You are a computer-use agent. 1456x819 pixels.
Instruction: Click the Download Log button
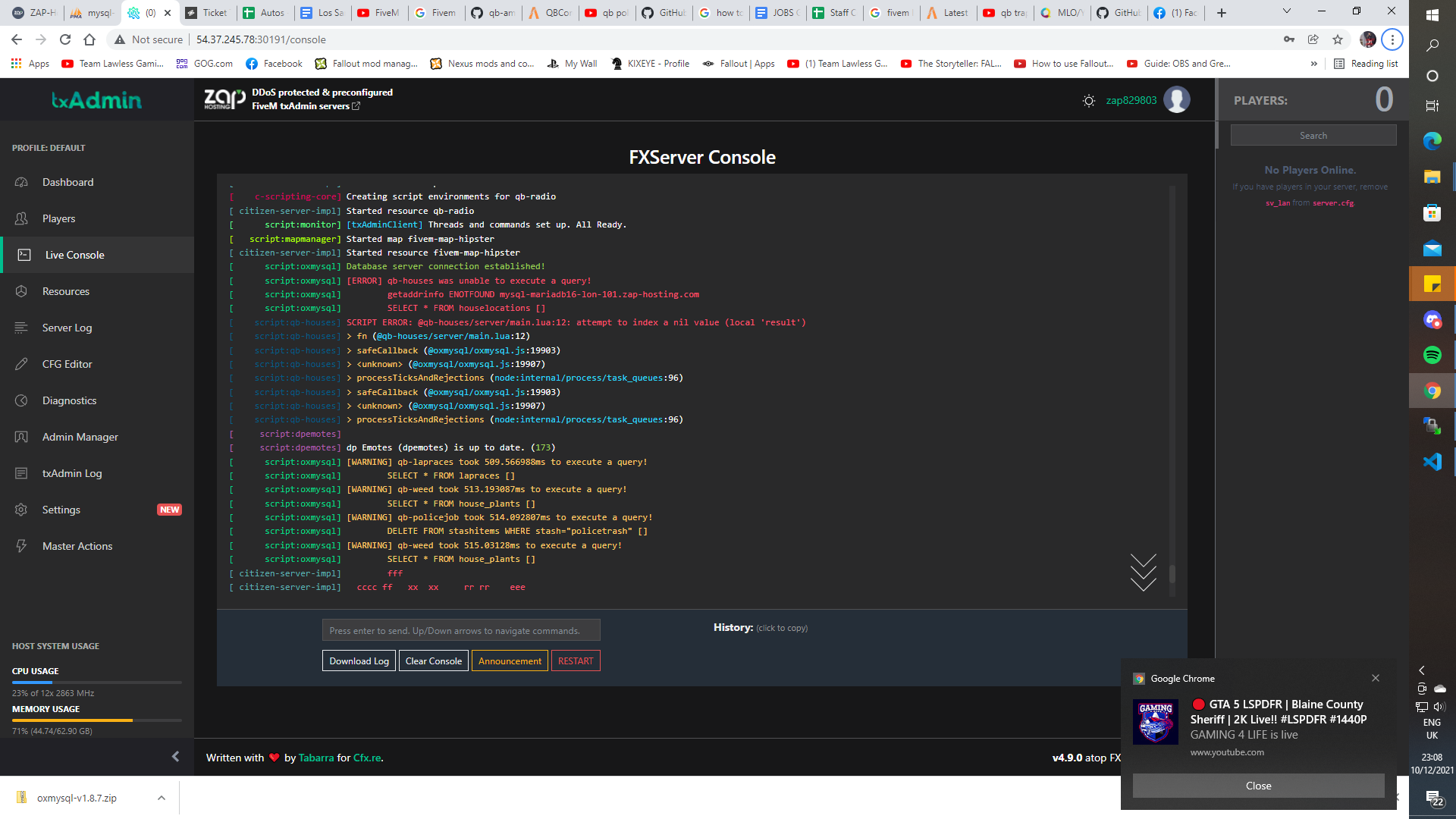pyautogui.click(x=359, y=661)
